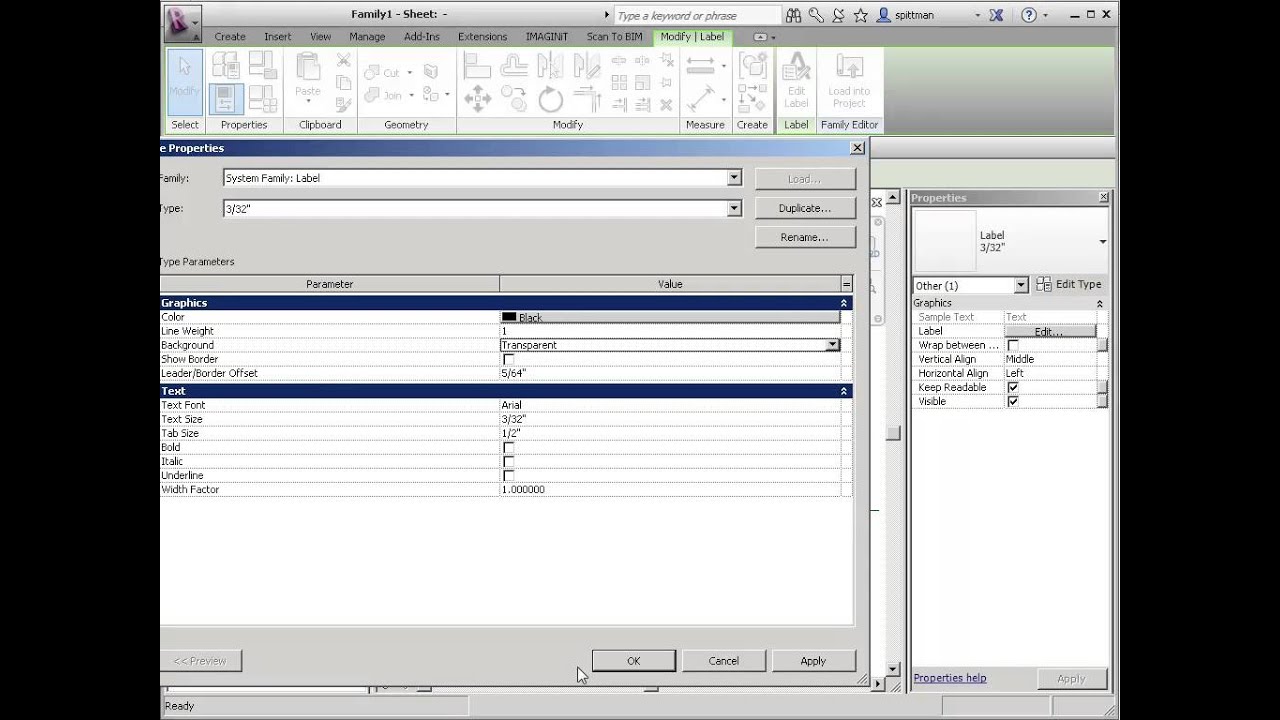Screen dimensions: 1280x720
Task: Click the Text Font value field showing Arial
Action: click(600, 405)
